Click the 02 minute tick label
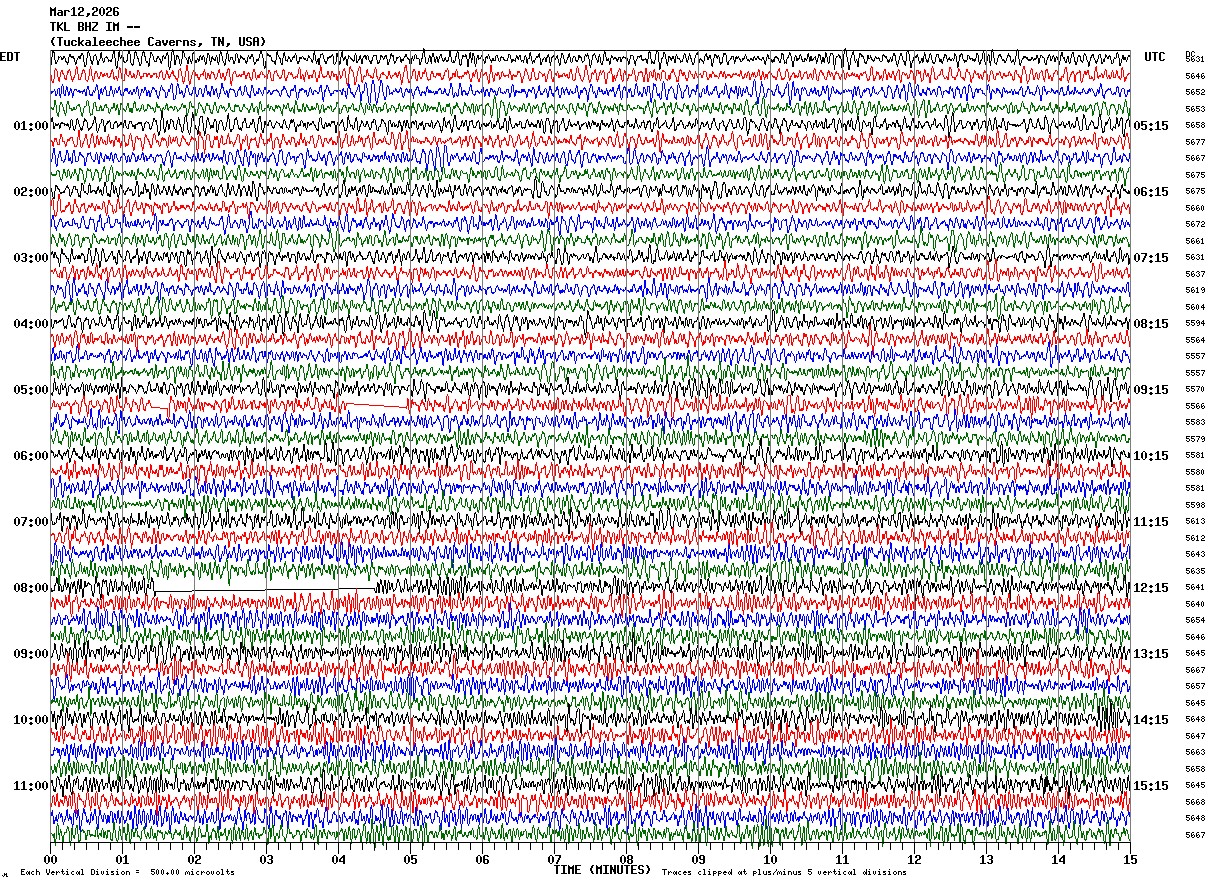The image size is (1210, 886). (x=195, y=859)
